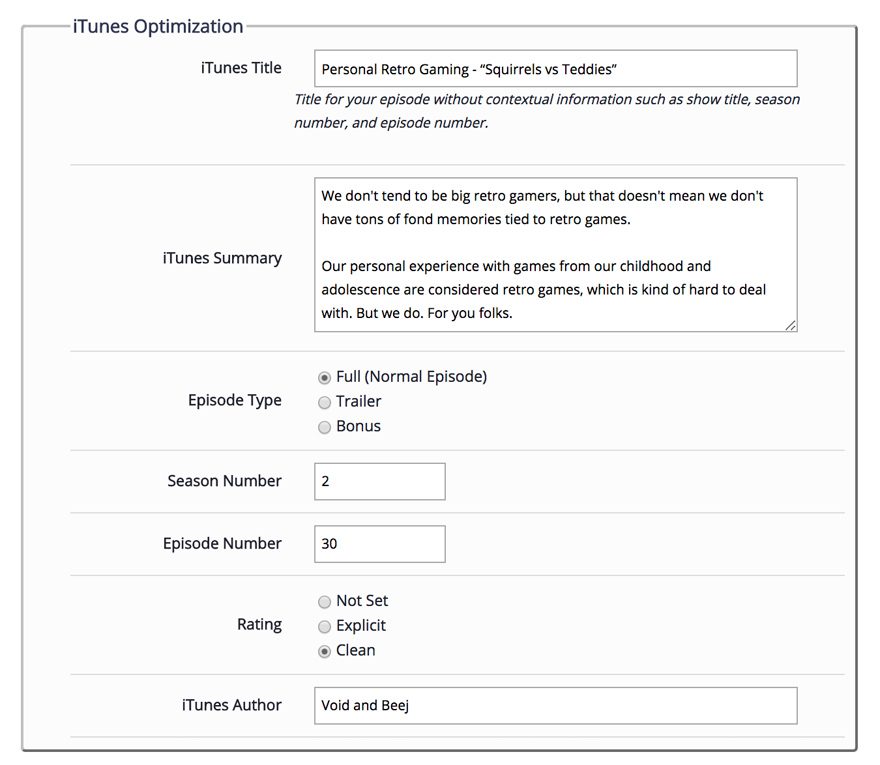Click inside the iTunes Title input field
The height and width of the screenshot is (765, 880).
coord(554,69)
